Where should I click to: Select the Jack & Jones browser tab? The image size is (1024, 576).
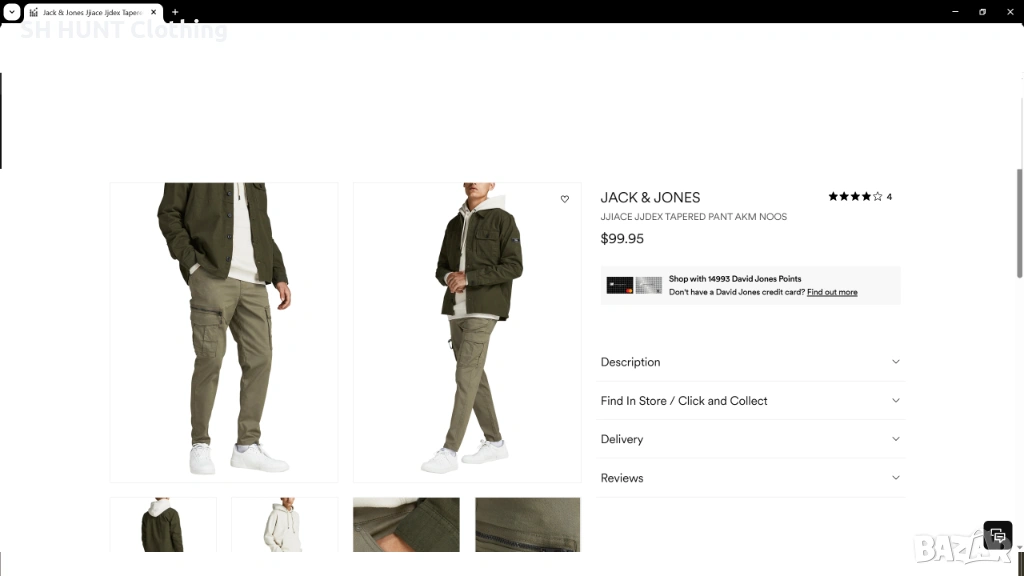pyautogui.click(x=93, y=12)
